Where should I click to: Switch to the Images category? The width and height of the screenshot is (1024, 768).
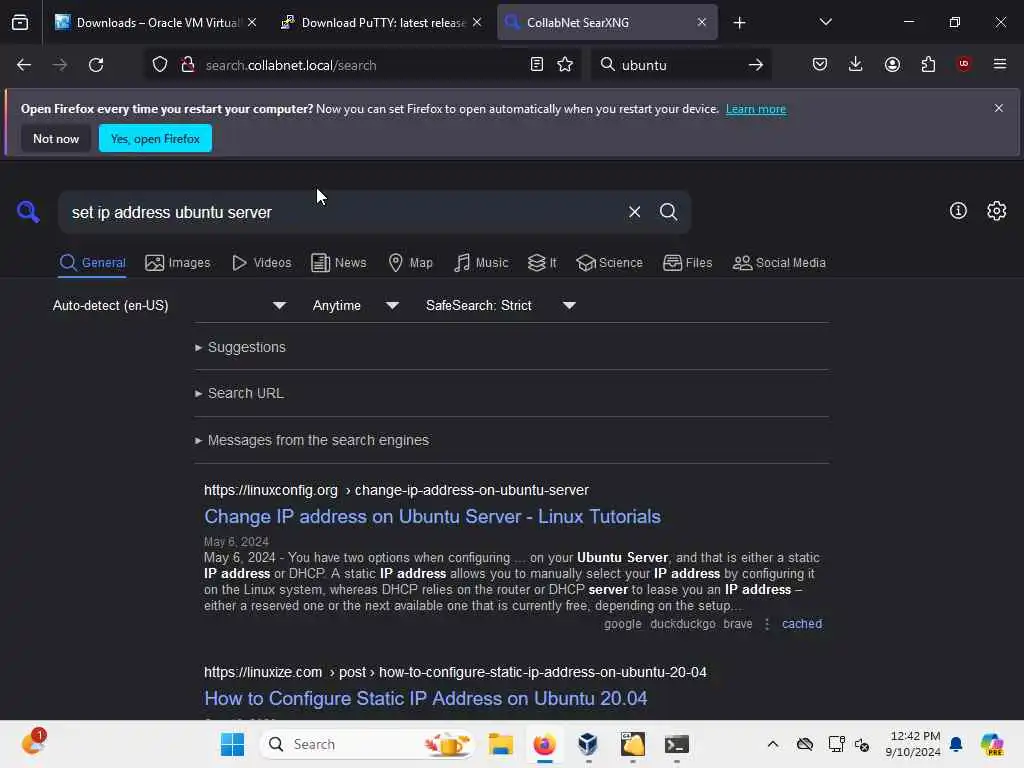pos(178,263)
